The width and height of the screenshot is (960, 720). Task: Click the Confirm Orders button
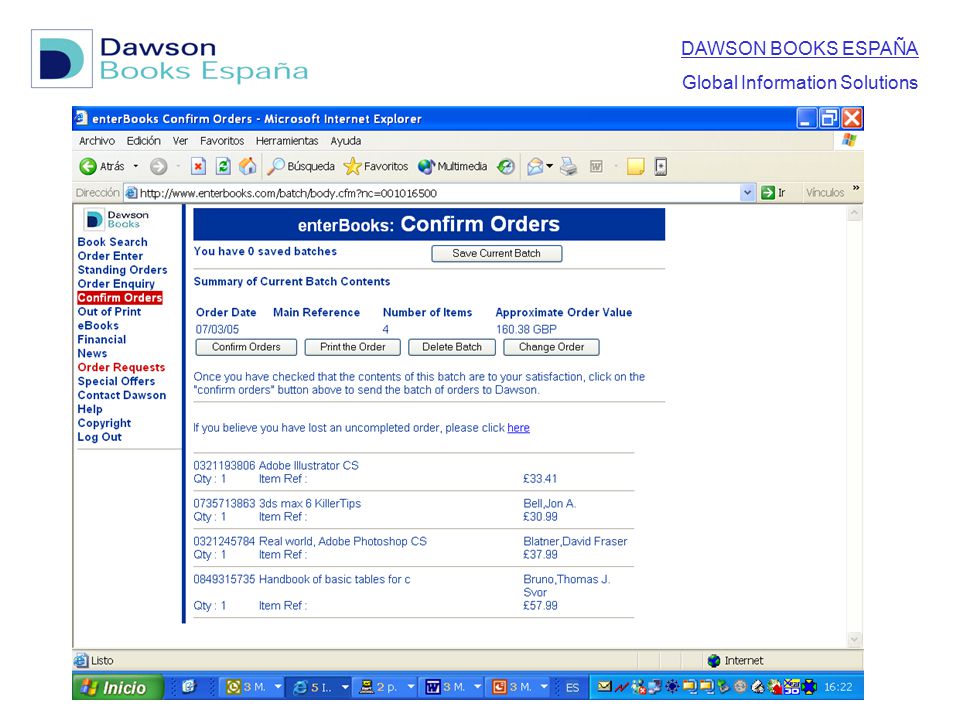(246, 347)
